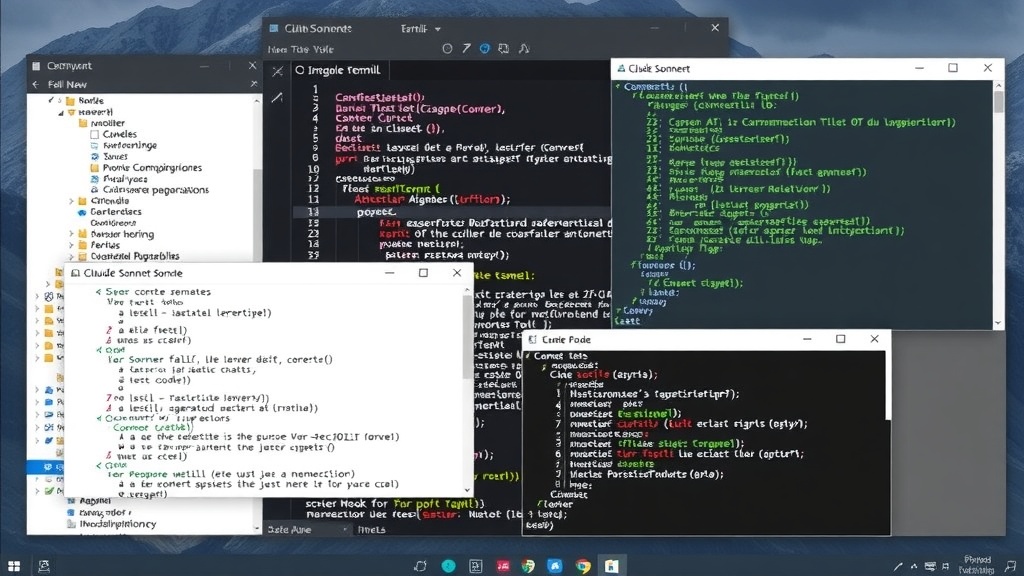1024x576 pixels.
Task: Expand the Perties folder in the tree
Action: click(71, 244)
